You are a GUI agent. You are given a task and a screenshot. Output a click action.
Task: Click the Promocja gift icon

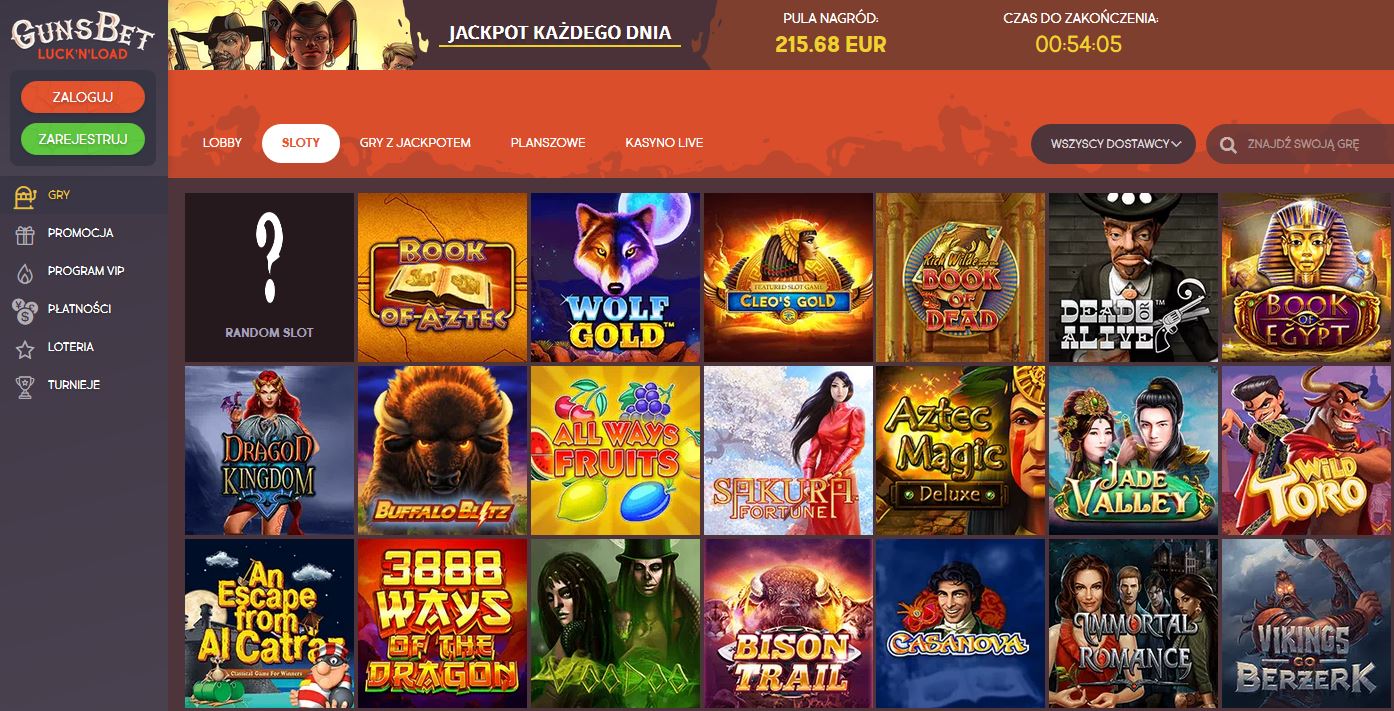tap(25, 234)
